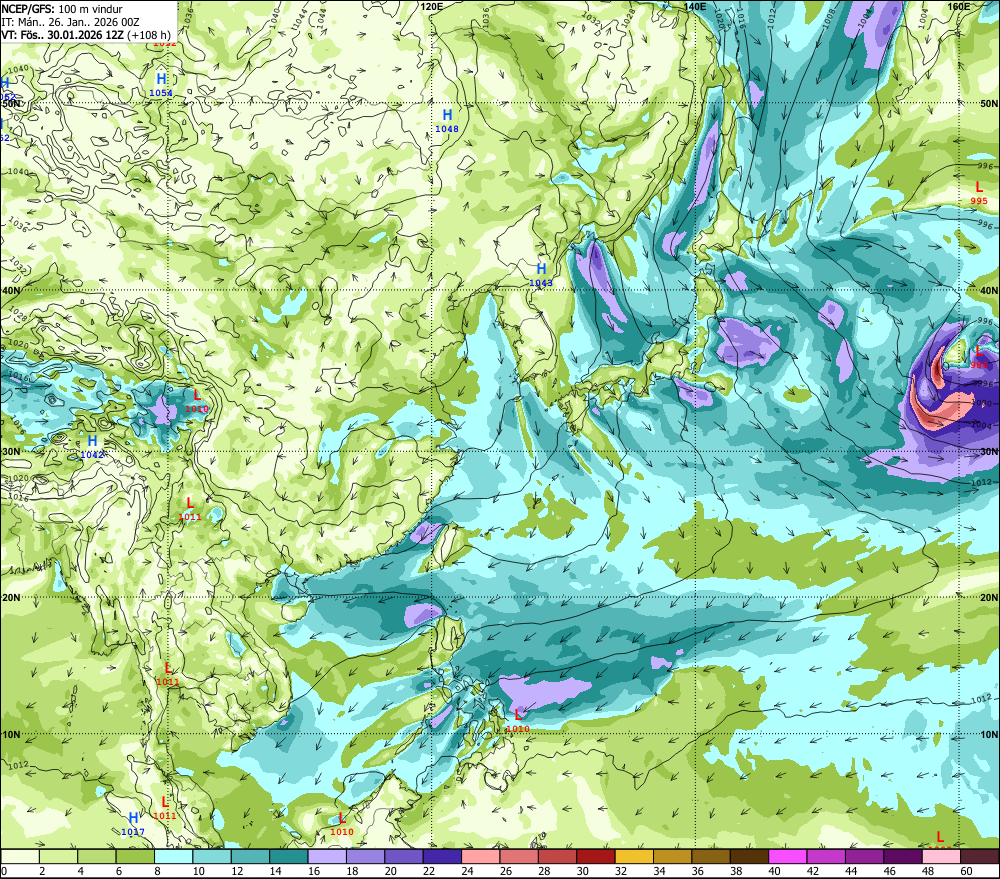Pick the 46–48 deep purple legend swatch
1000x879 pixels.
click(902, 856)
